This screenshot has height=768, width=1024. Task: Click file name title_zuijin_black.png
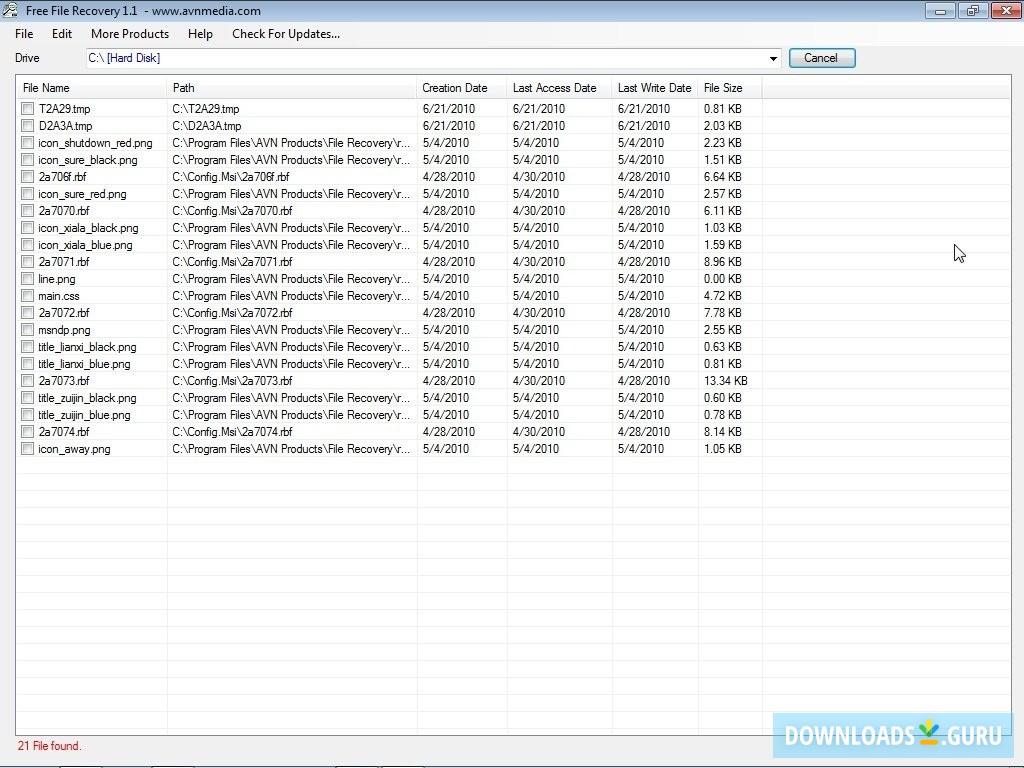[88, 398]
